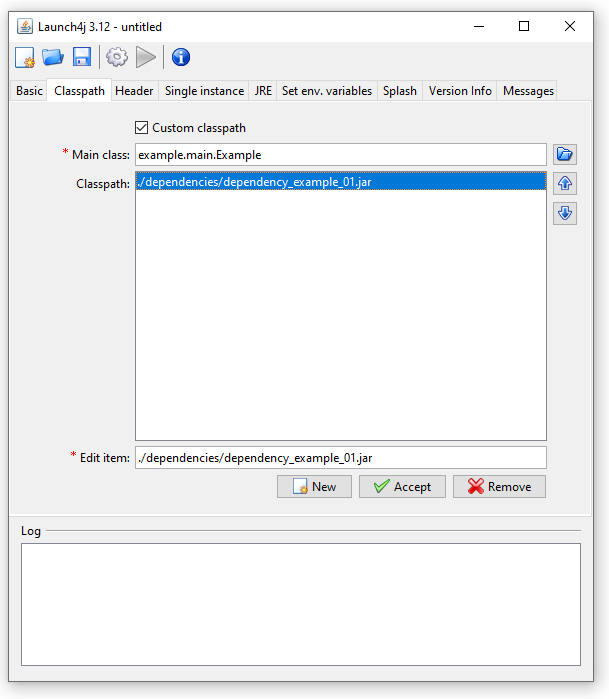The image size is (609, 699).
Task: Minimize the Launch4j window
Action: (479, 27)
